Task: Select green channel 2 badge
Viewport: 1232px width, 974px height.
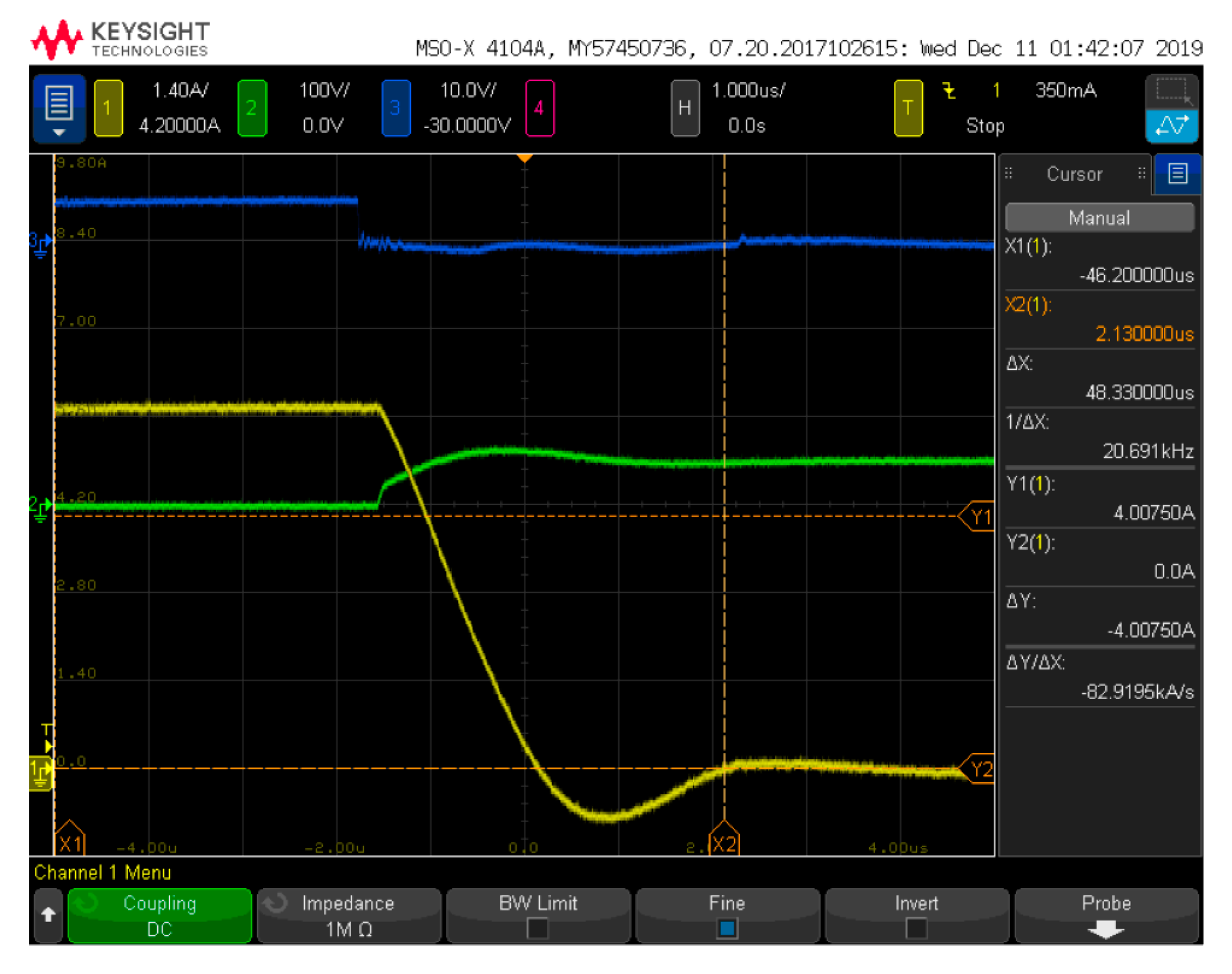Action: pos(251,108)
